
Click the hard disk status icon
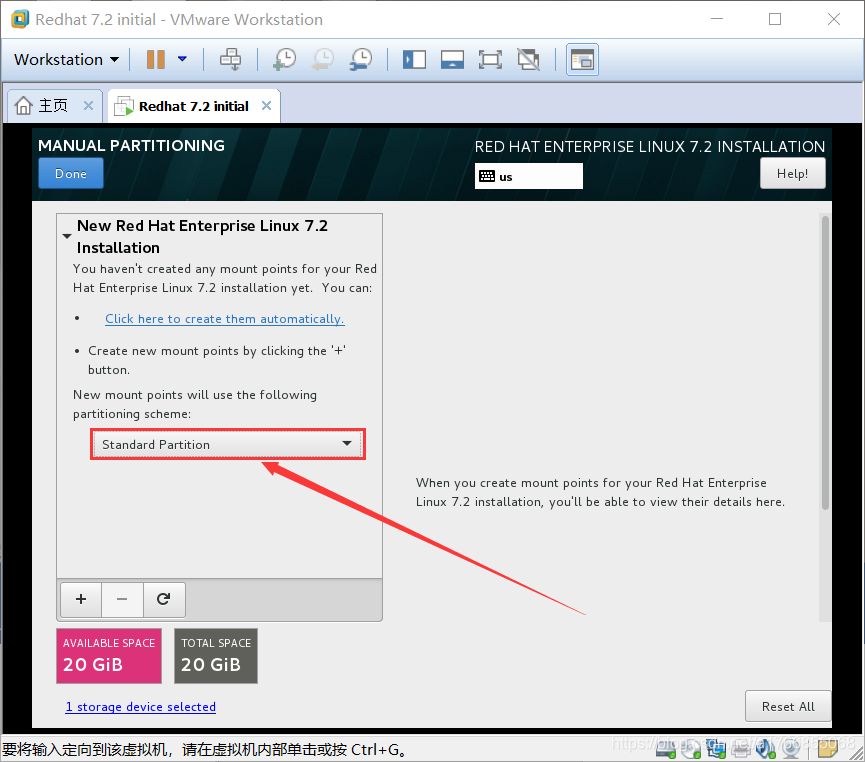click(666, 748)
